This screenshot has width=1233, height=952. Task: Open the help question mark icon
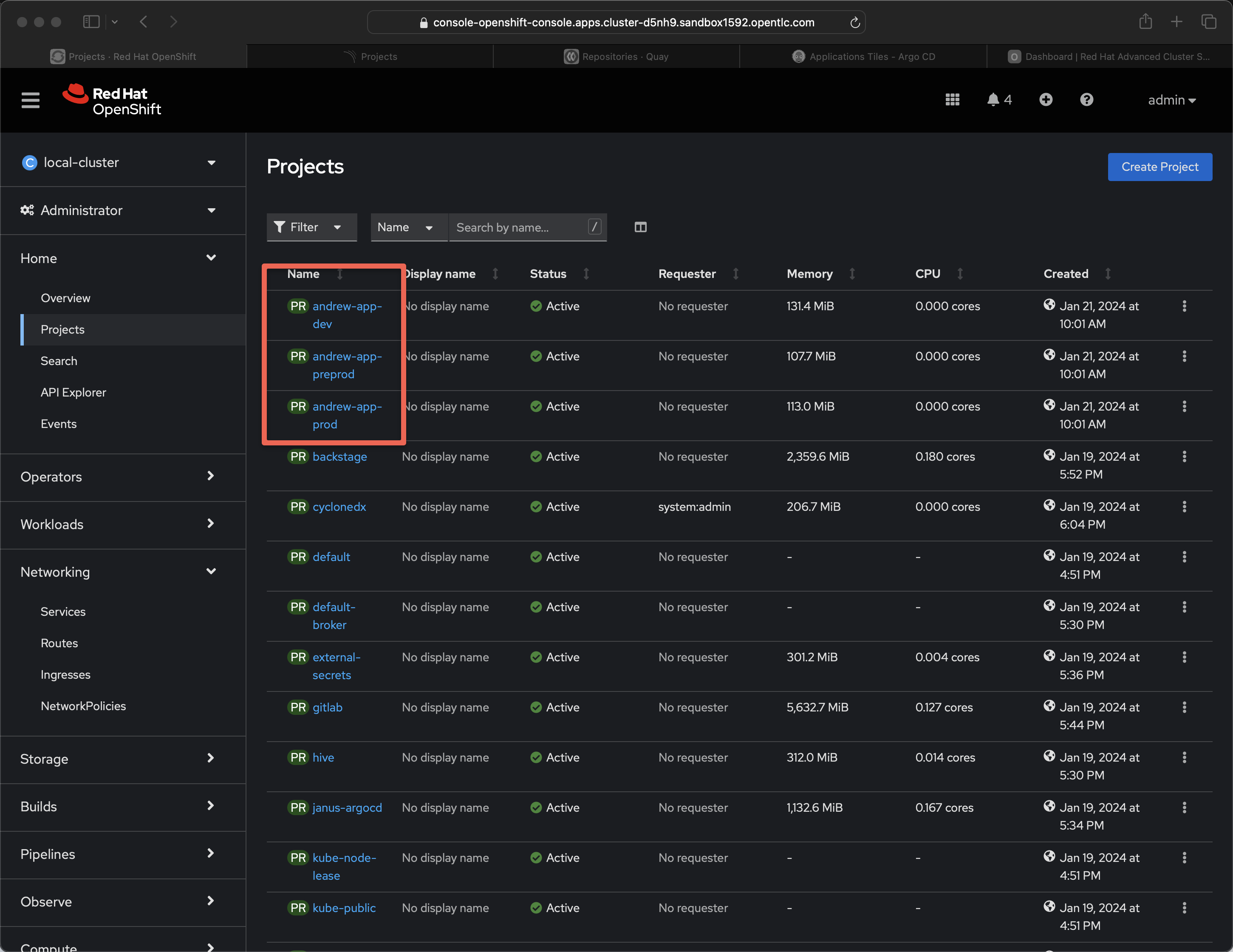pos(1086,100)
